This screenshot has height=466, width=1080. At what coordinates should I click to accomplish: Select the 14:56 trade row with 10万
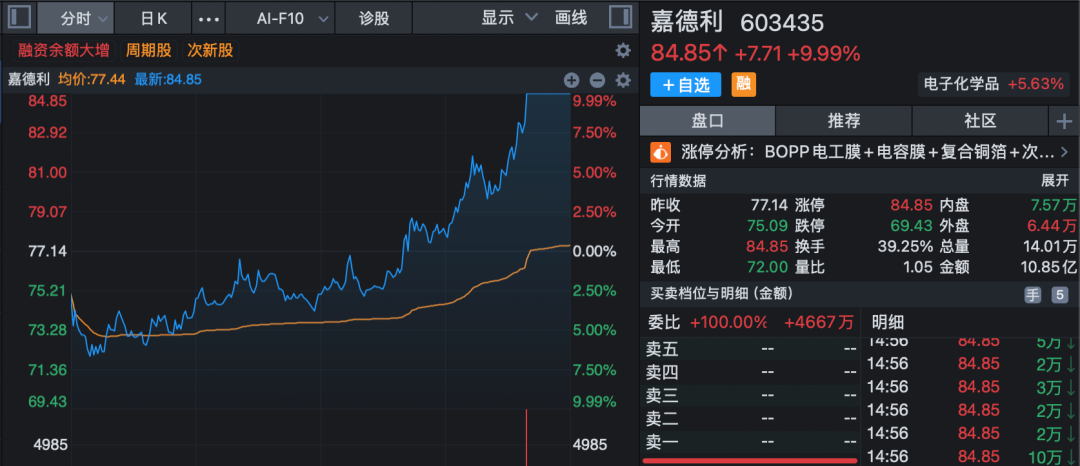(x=971, y=456)
